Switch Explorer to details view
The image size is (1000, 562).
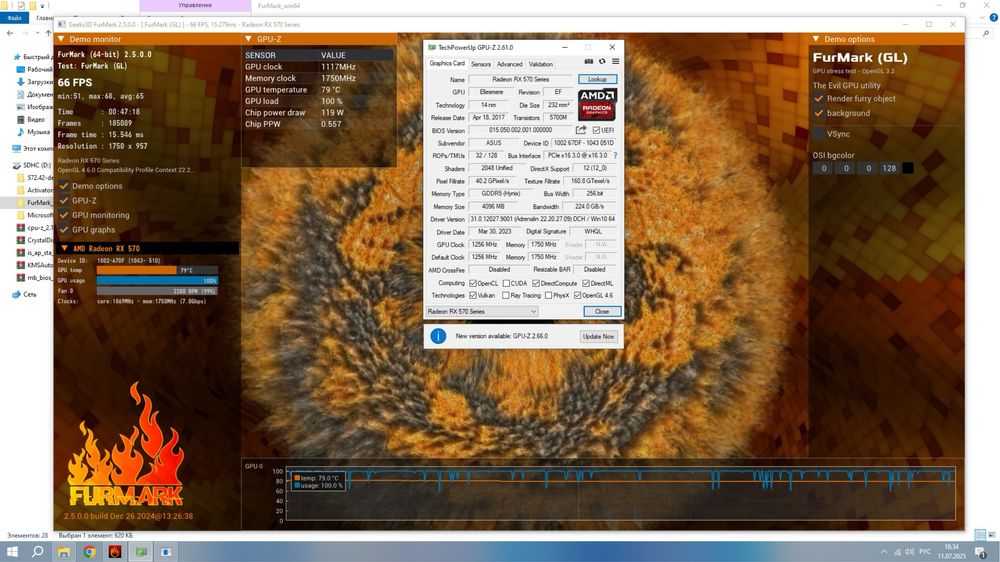pos(980,535)
